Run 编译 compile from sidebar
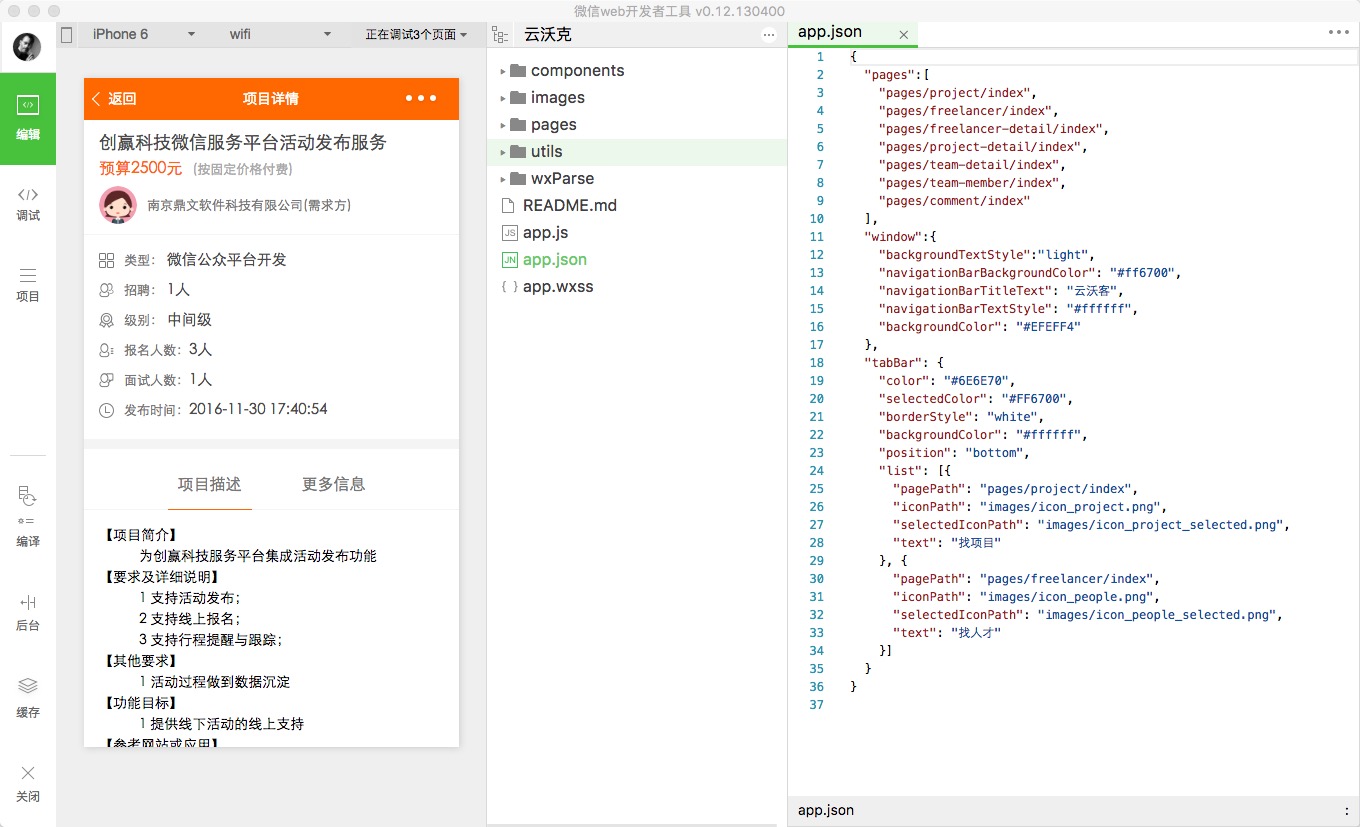Viewport: 1360px width, 827px height. [28, 517]
